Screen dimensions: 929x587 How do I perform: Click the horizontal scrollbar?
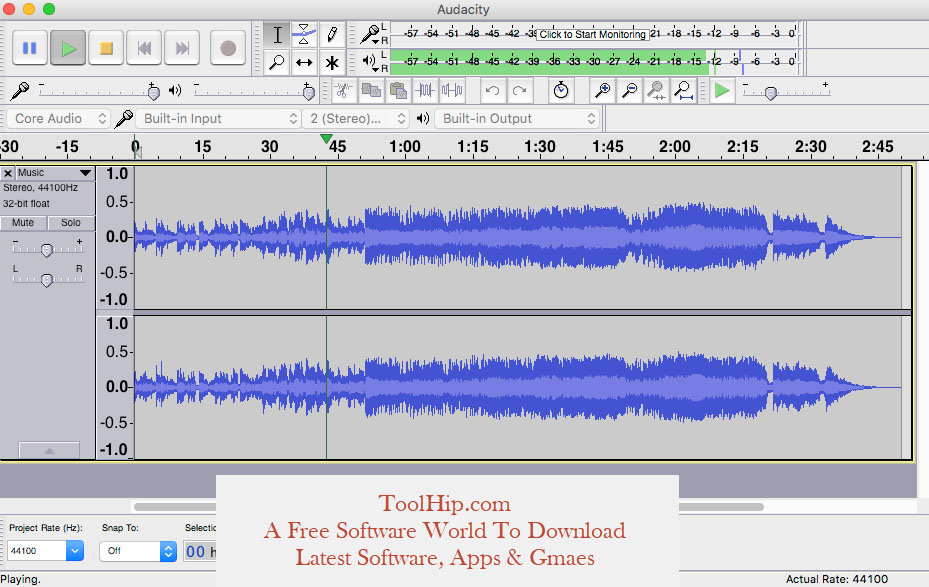tap(449, 507)
